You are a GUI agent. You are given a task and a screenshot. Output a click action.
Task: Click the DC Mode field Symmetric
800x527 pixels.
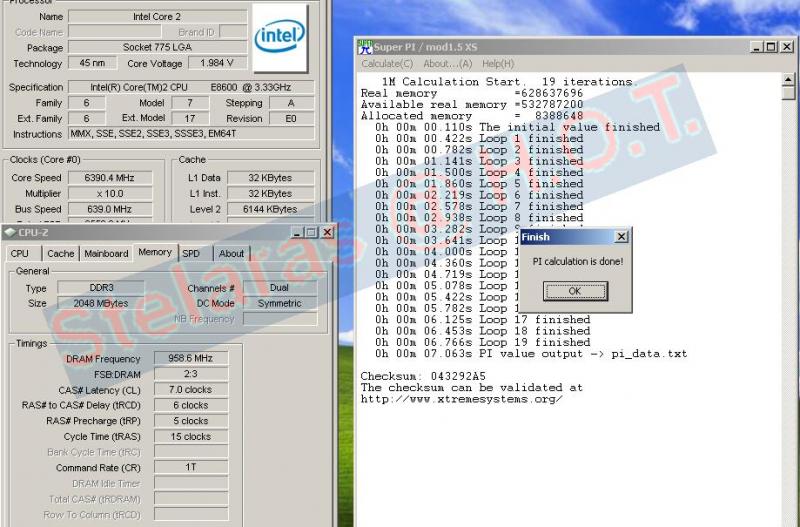click(x=280, y=303)
